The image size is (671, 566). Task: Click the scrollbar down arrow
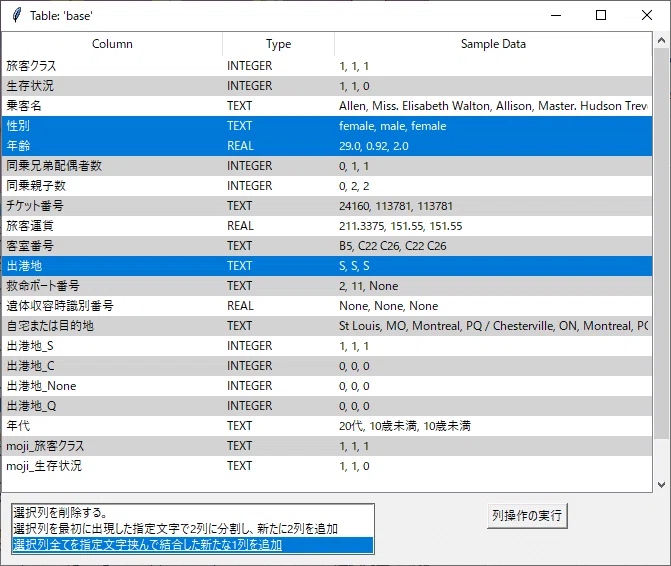tap(661, 485)
